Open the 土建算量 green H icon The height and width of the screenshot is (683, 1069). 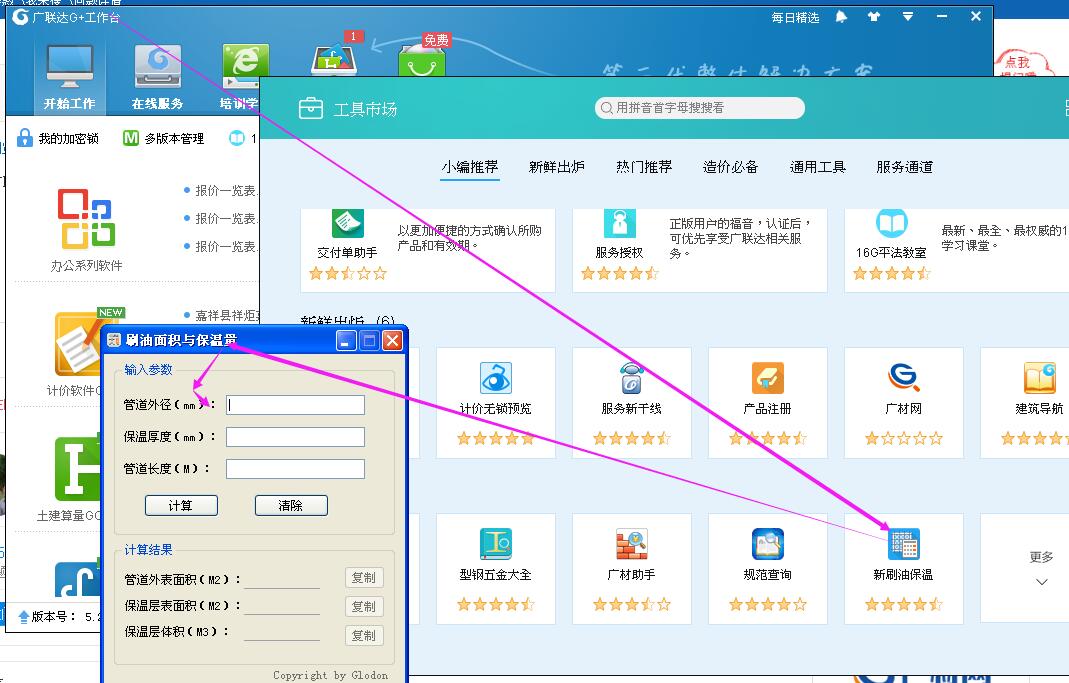(78, 469)
